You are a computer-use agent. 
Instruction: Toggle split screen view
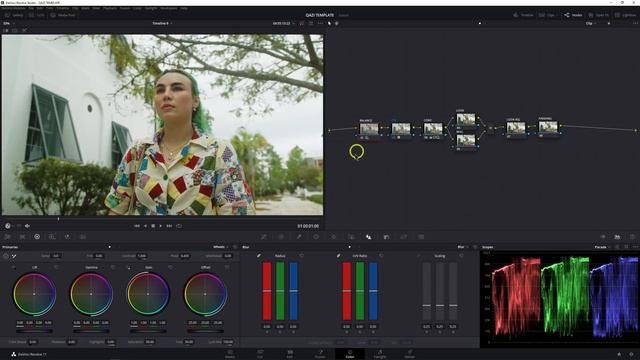(15, 30)
